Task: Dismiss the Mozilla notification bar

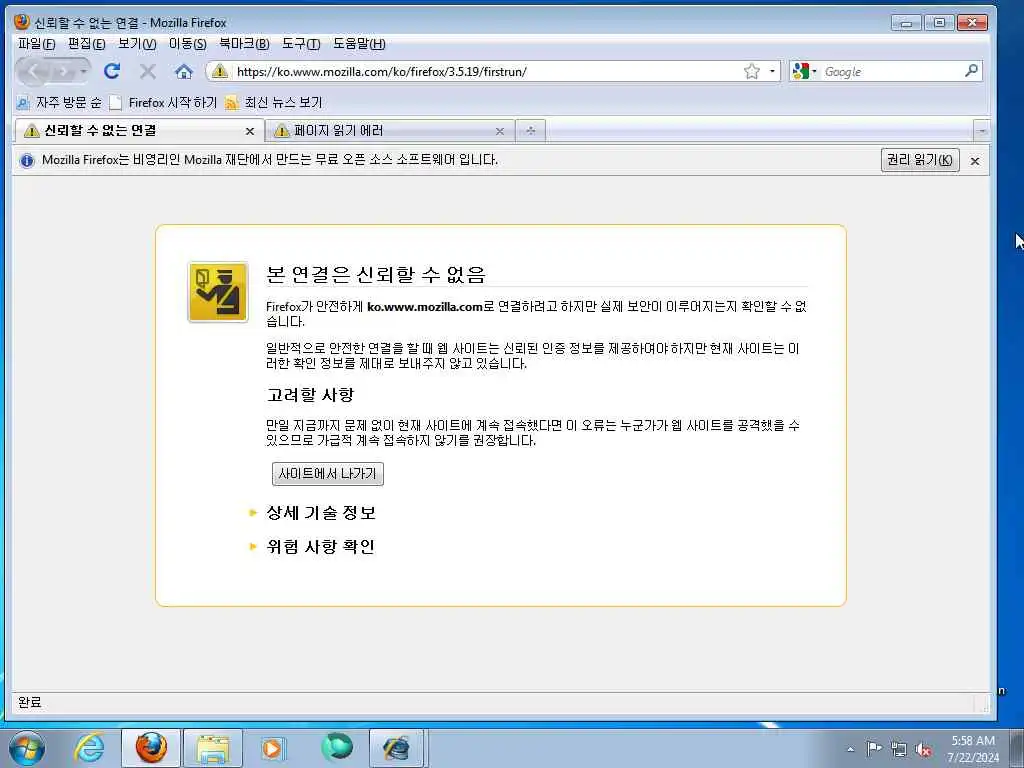Action: point(975,161)
